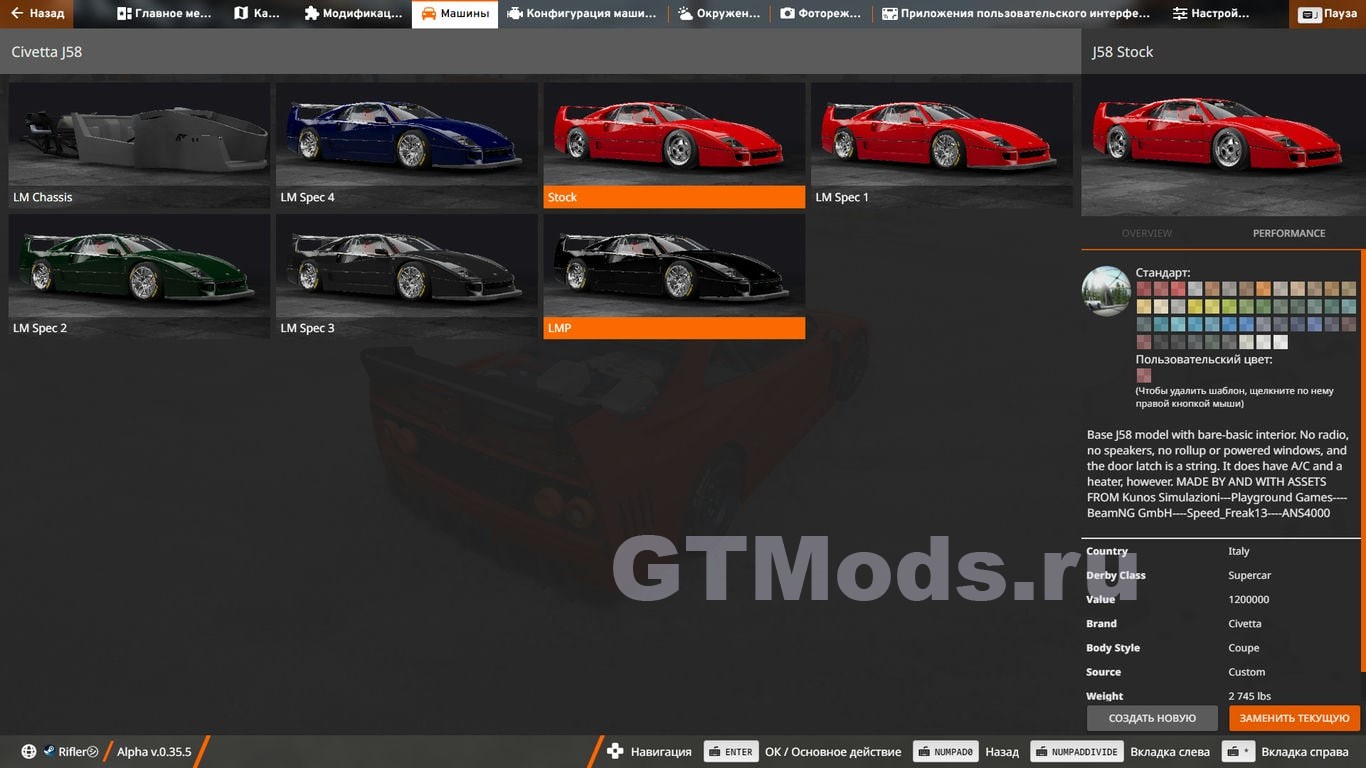1366x768 pixels.
Task: Select the Машины tab
Action: 455,14
